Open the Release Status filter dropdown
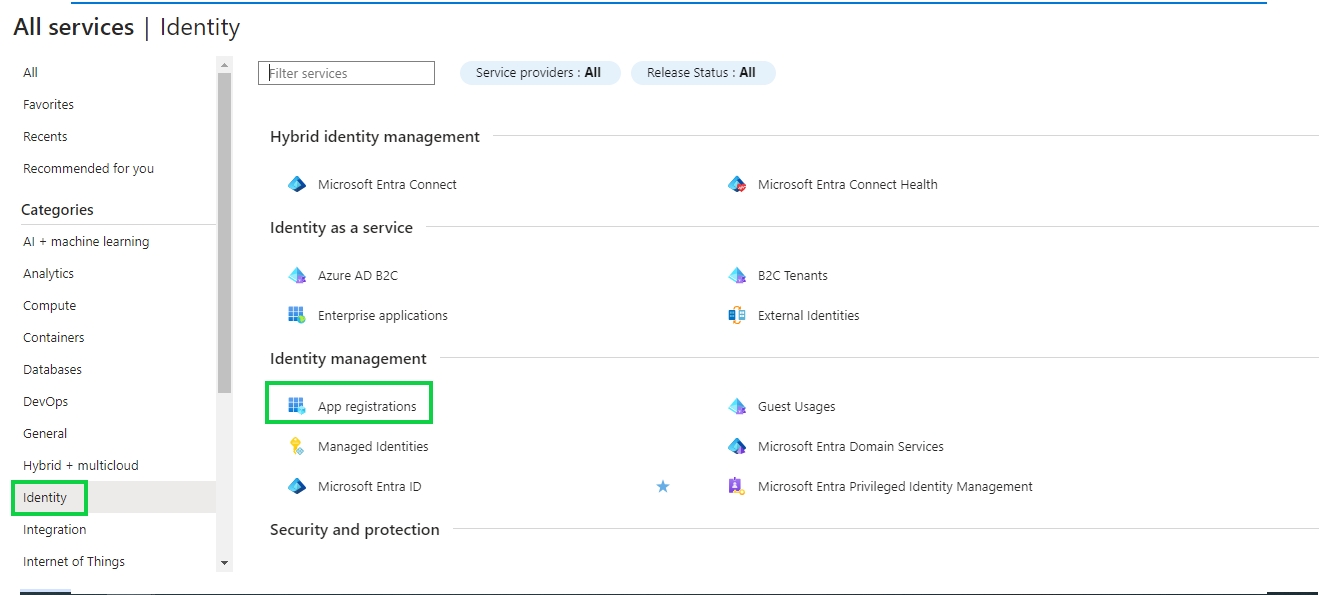Viewport: 1339px width, 595px height. pos(702,73)
